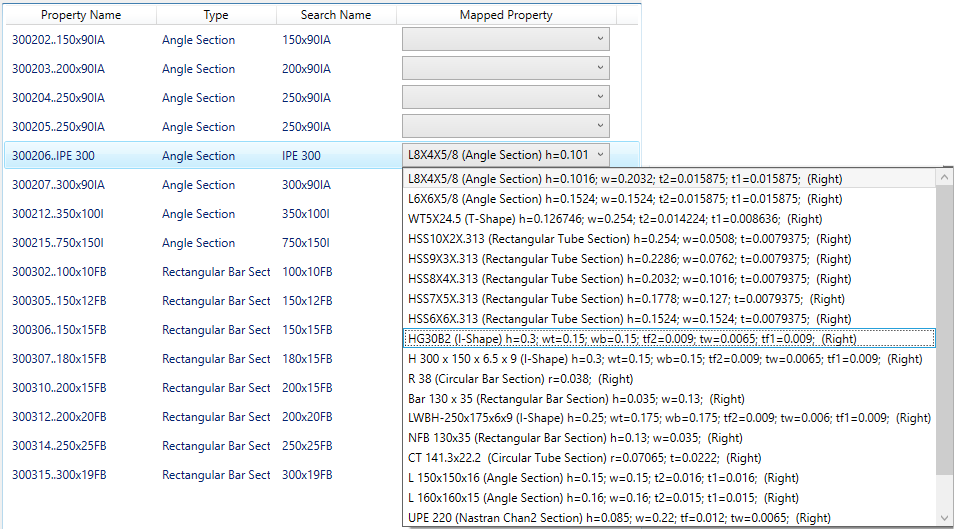Expand Mapped Property dropdown for 300203..200x90IA

point(505,69)
